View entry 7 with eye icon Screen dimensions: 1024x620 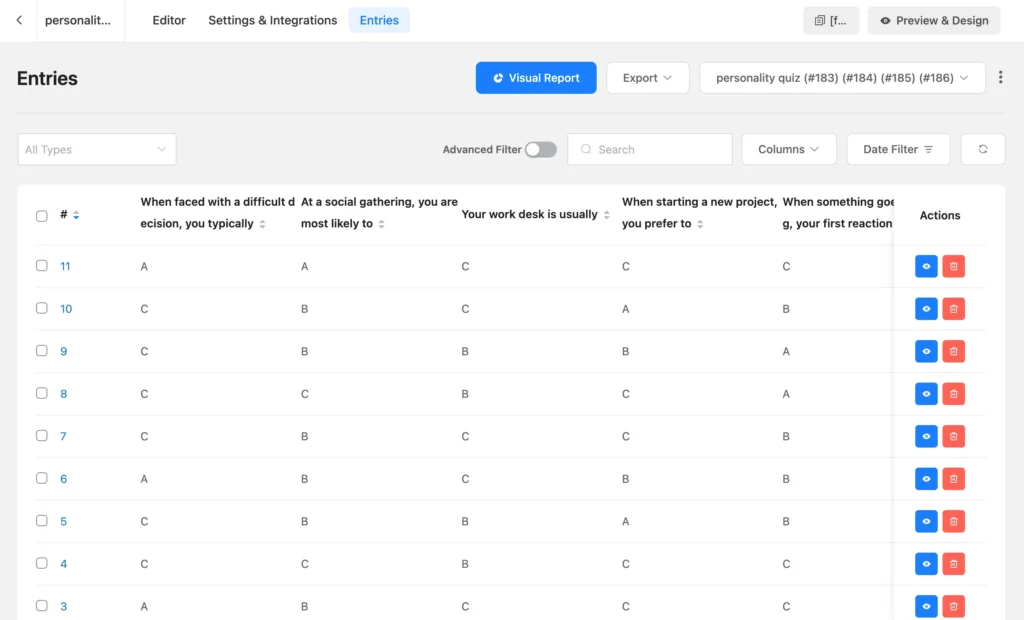click(926, 436)
